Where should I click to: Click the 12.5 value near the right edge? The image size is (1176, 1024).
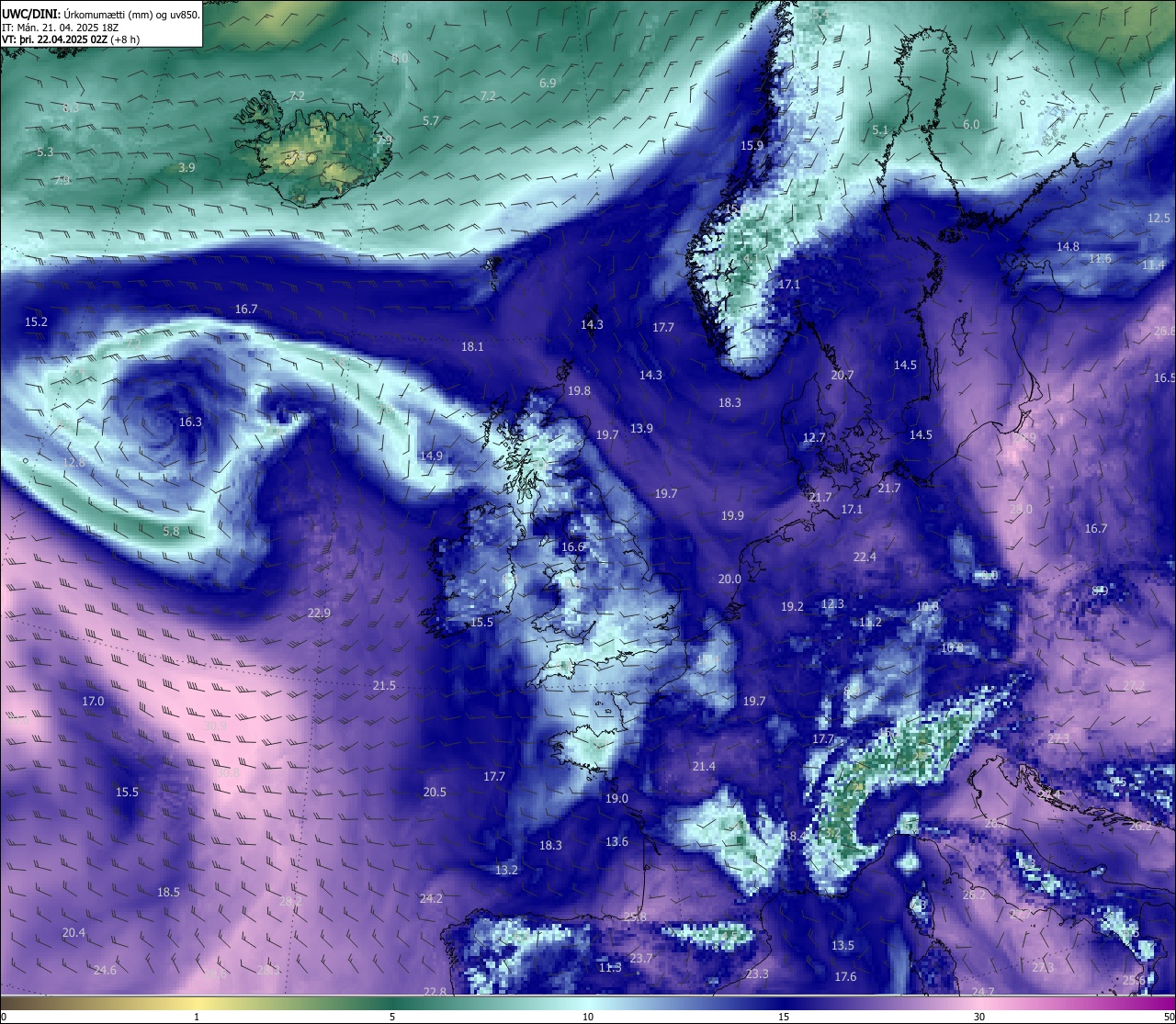click(1159, 219)
